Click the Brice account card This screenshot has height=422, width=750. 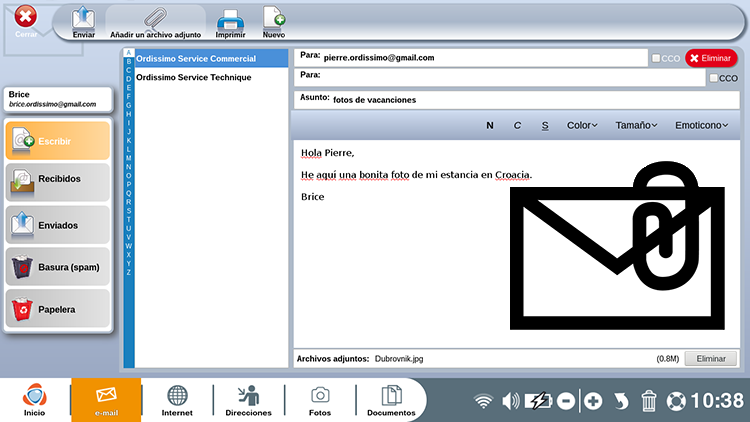tap(58, 99)
